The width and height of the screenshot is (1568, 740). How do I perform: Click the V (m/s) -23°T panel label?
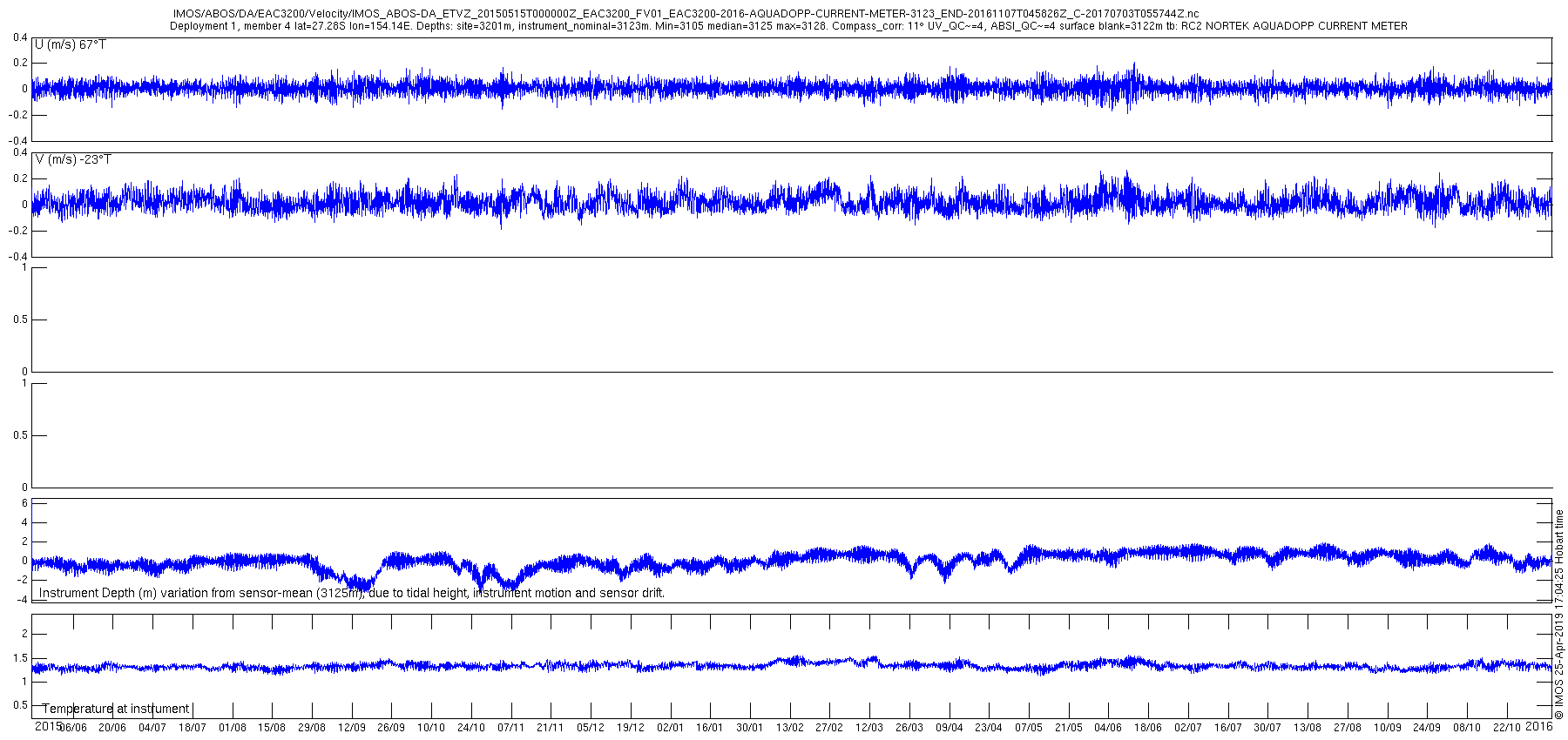point(73,159)
